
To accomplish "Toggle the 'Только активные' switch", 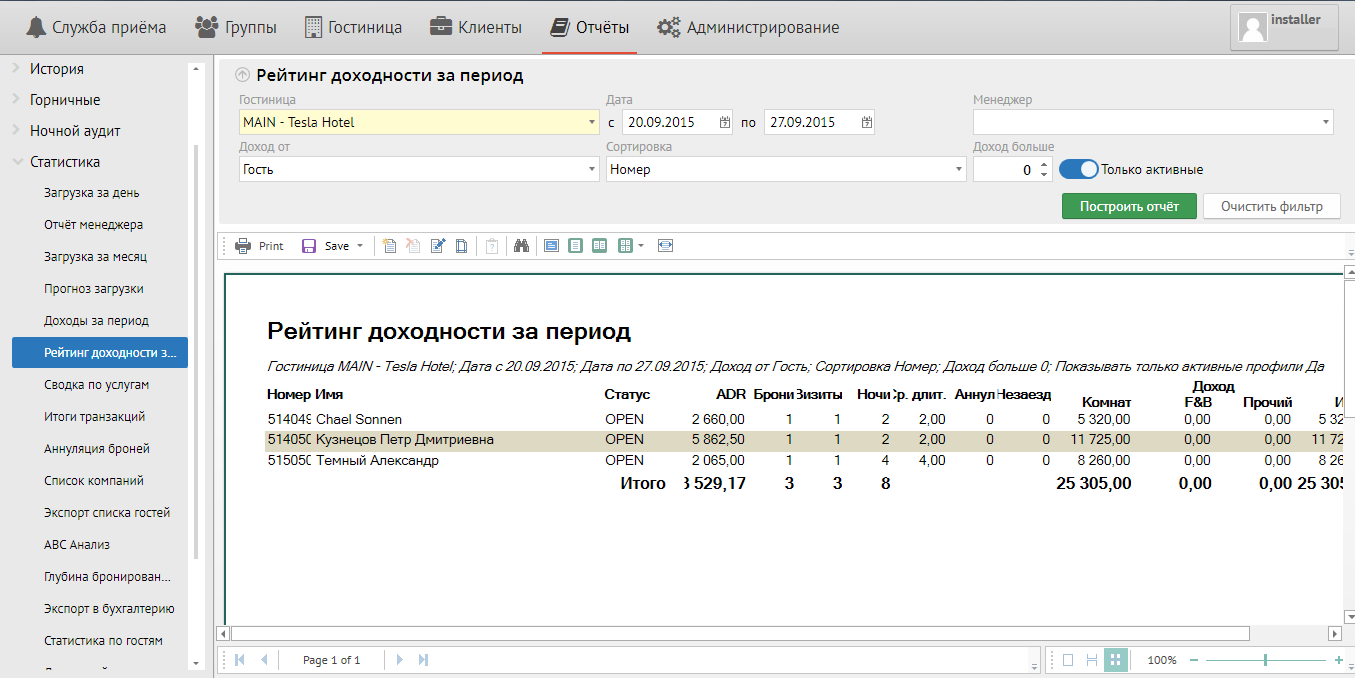I will point(1078,170).
